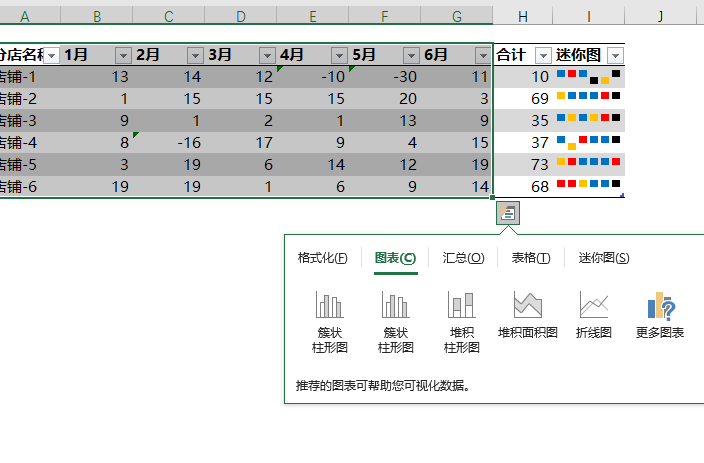
Task: Select the total cell showing 35
Action: tap(523, 120)
